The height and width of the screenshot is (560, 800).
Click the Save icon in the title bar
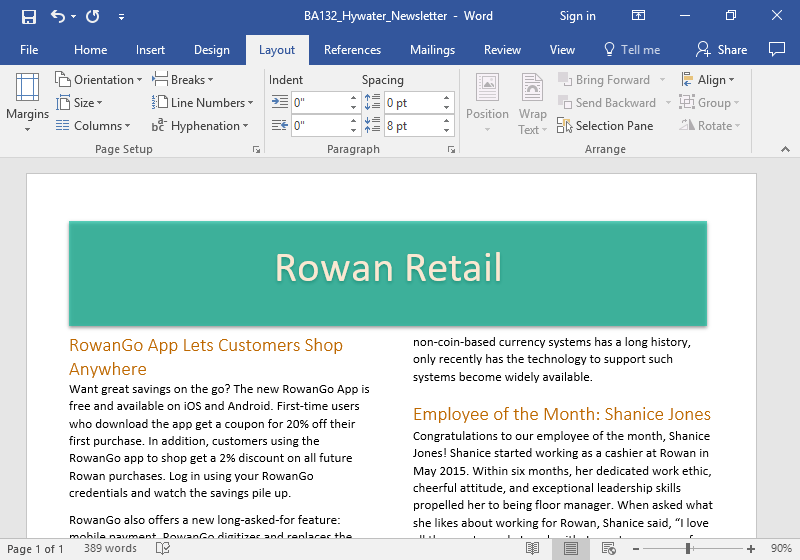(28, 16)
